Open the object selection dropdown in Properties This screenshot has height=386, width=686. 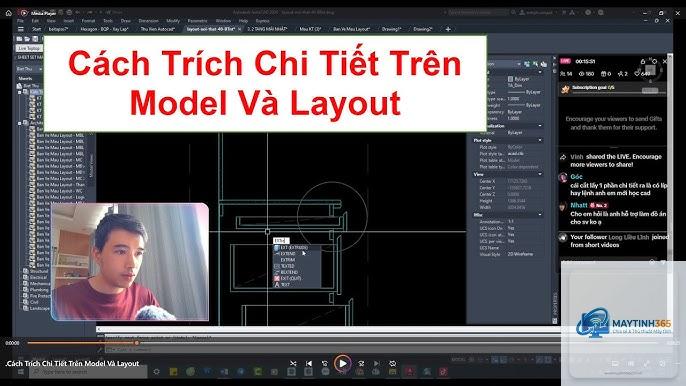[x=519, y=64]
